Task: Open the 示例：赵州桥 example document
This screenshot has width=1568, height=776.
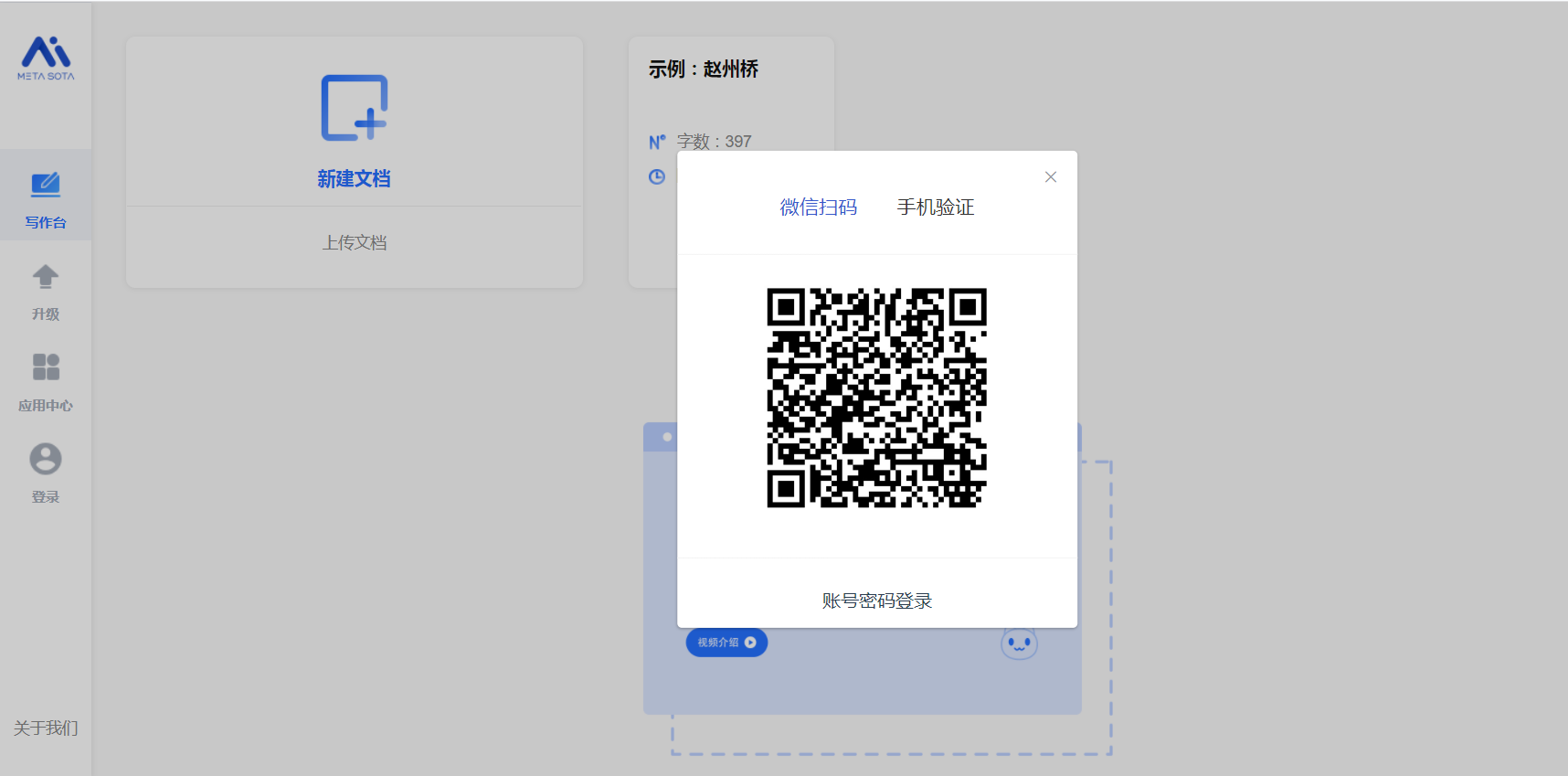Action: (704, 69)
